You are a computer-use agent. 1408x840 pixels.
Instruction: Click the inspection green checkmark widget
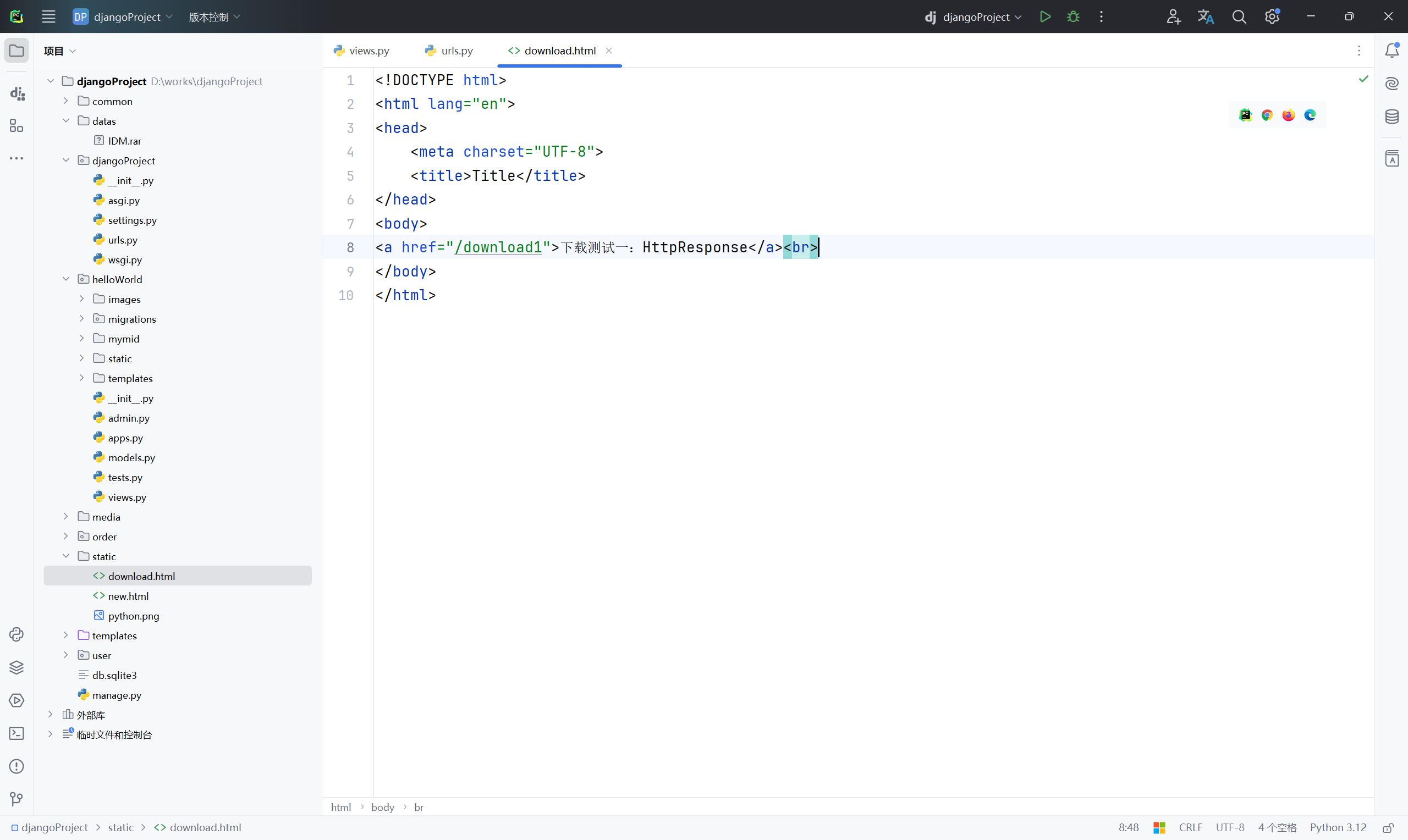tap(1363, 79)
